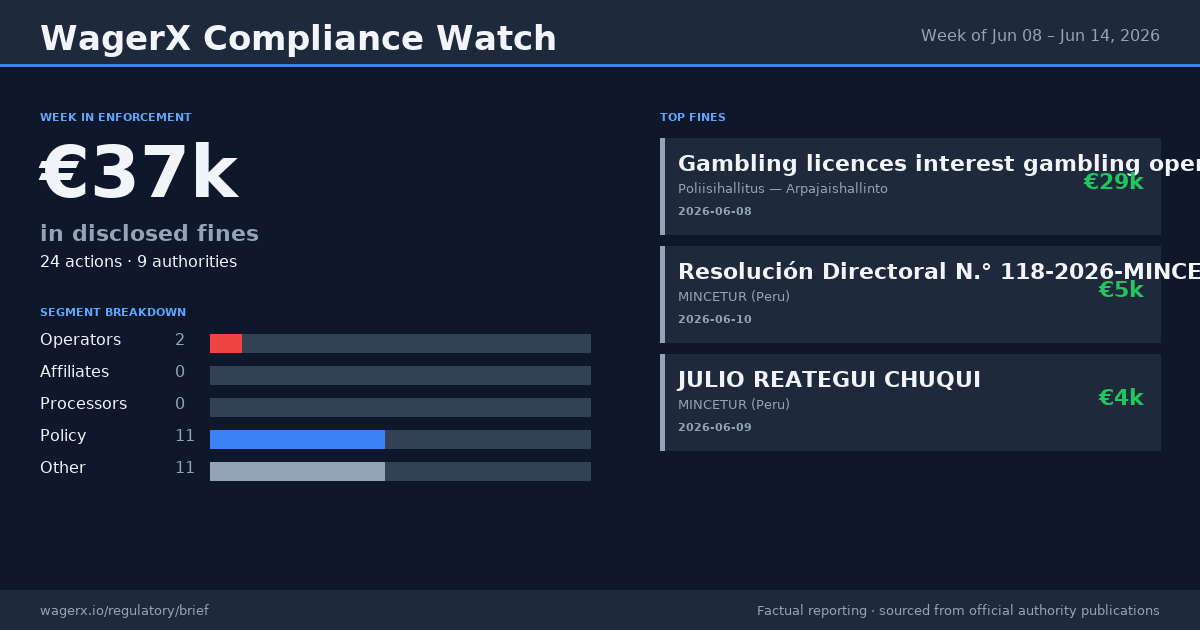
Task: Click the 2026-06-10 date
Action: tap(715, 320)
